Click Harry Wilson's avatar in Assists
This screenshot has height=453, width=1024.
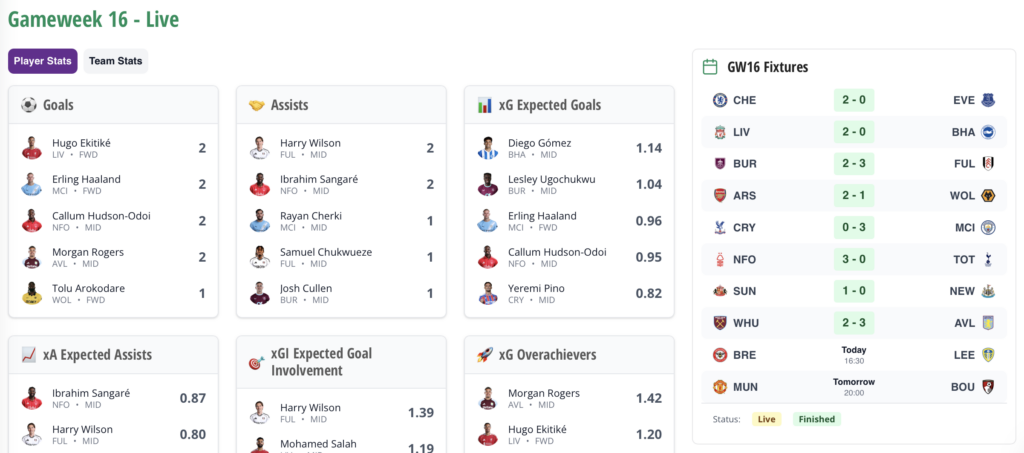coord(259,148)
